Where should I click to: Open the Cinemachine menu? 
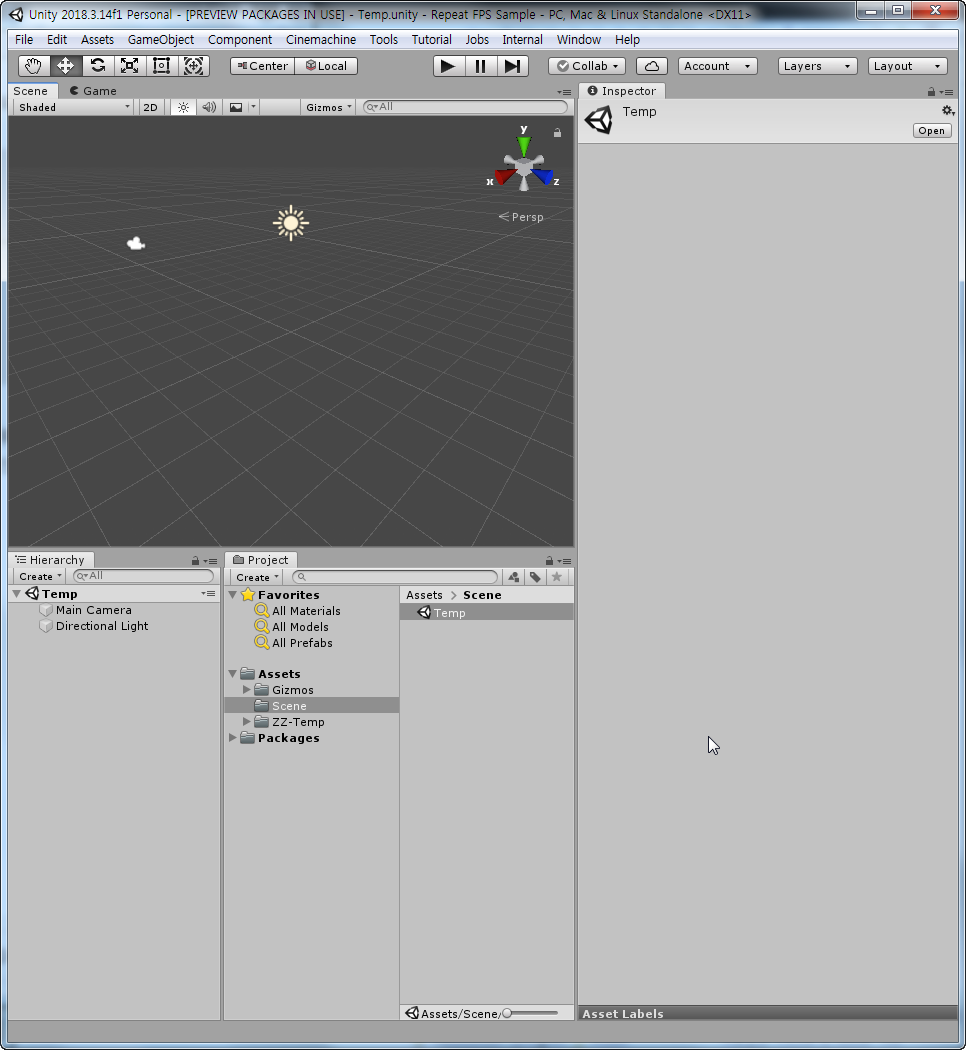tap(321, 40)
